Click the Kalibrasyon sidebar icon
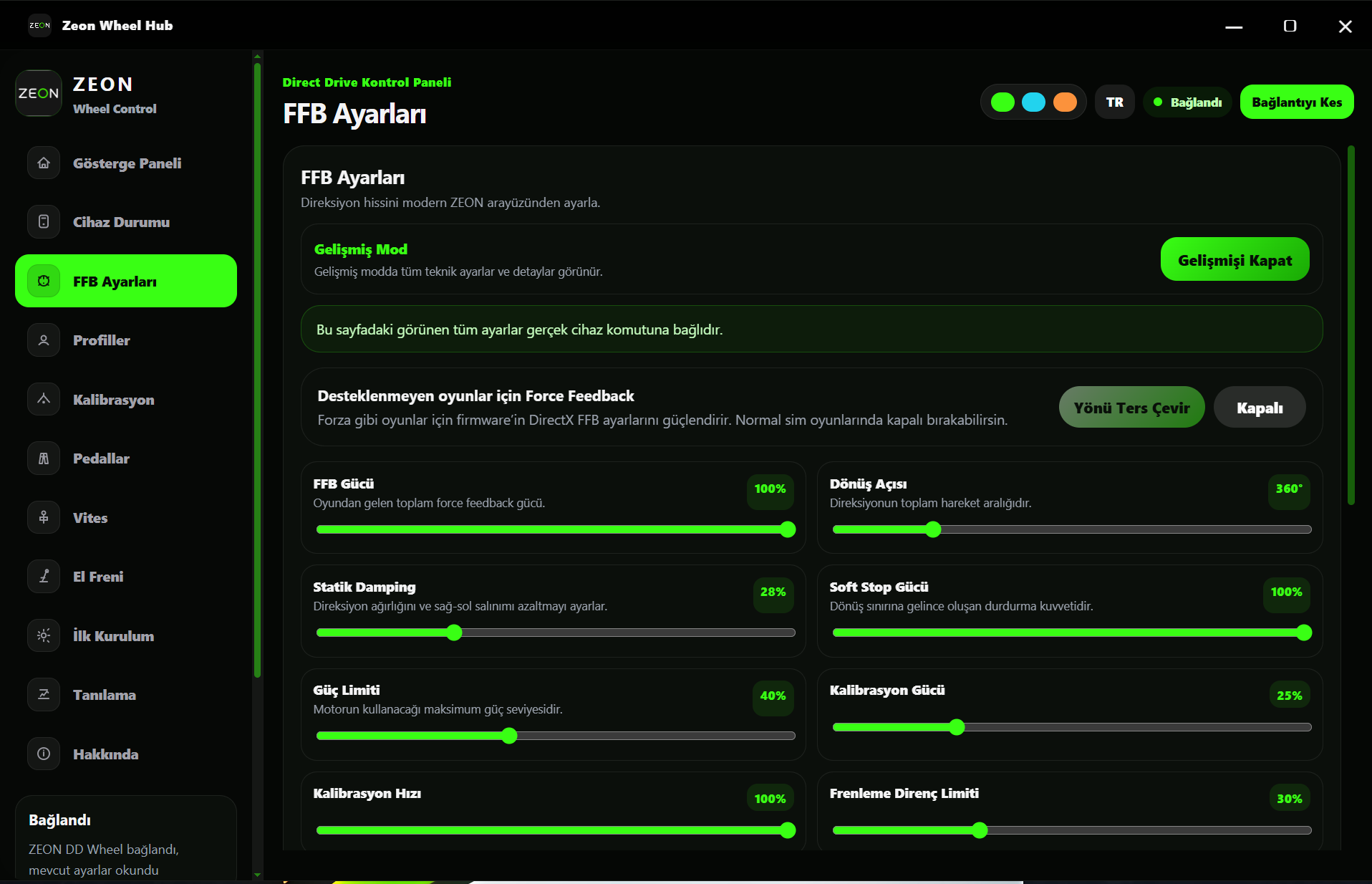Image resolution: width=1372 pixels, height=884 pixels. coord(44,399)
